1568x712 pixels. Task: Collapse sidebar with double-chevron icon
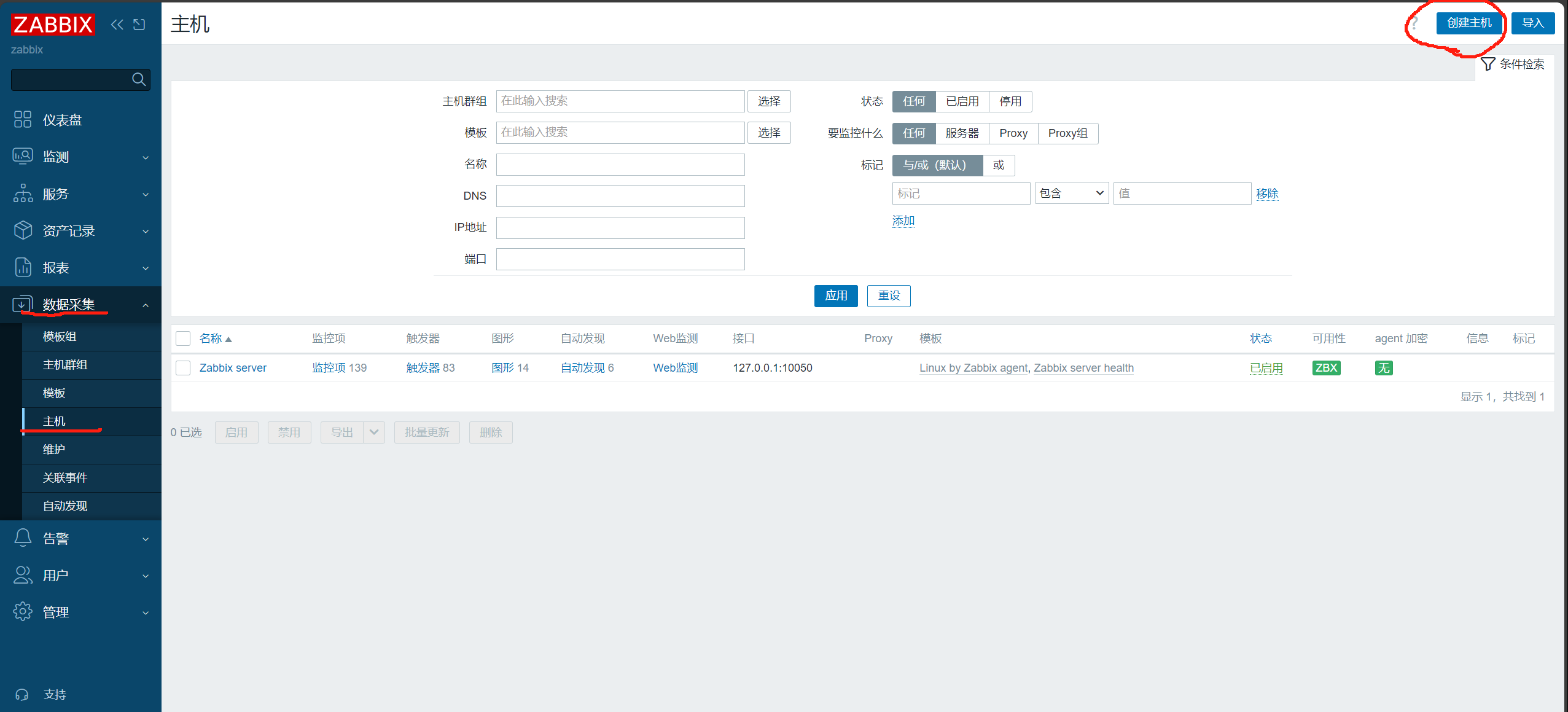[x=117, y=25]
